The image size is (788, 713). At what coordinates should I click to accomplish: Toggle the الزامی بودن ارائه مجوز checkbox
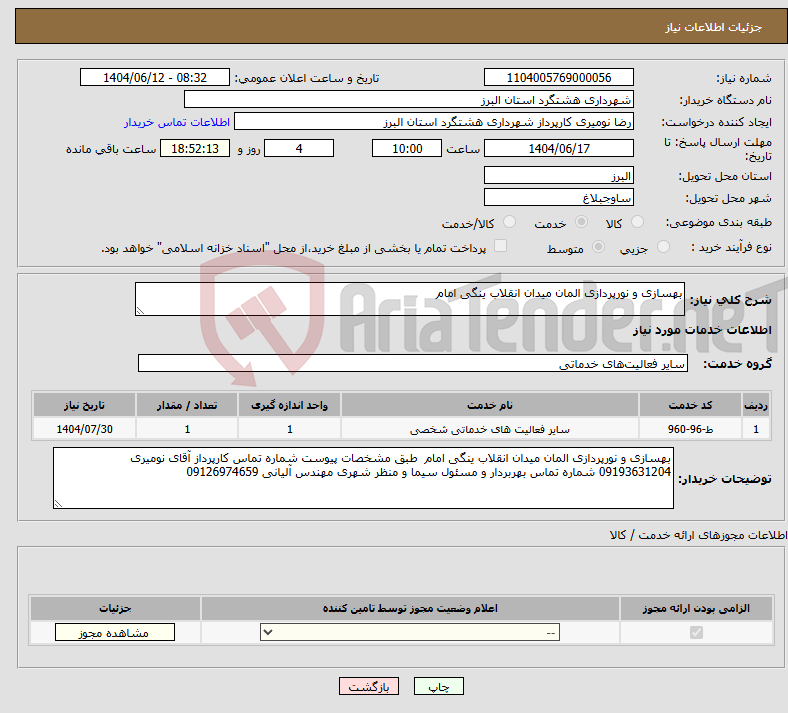[697, 632]
